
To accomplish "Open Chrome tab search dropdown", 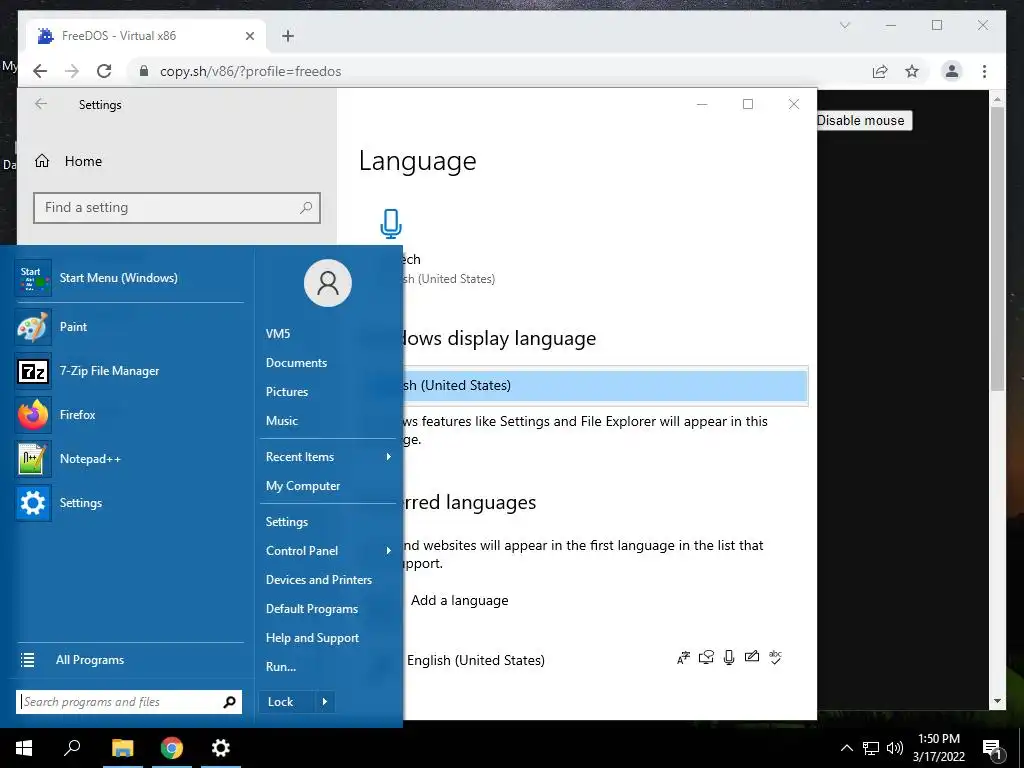I will [844, 25].
